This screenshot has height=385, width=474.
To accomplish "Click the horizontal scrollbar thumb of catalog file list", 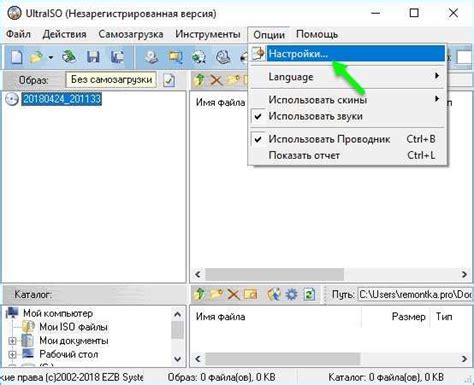I will click(x=283, y=359).
